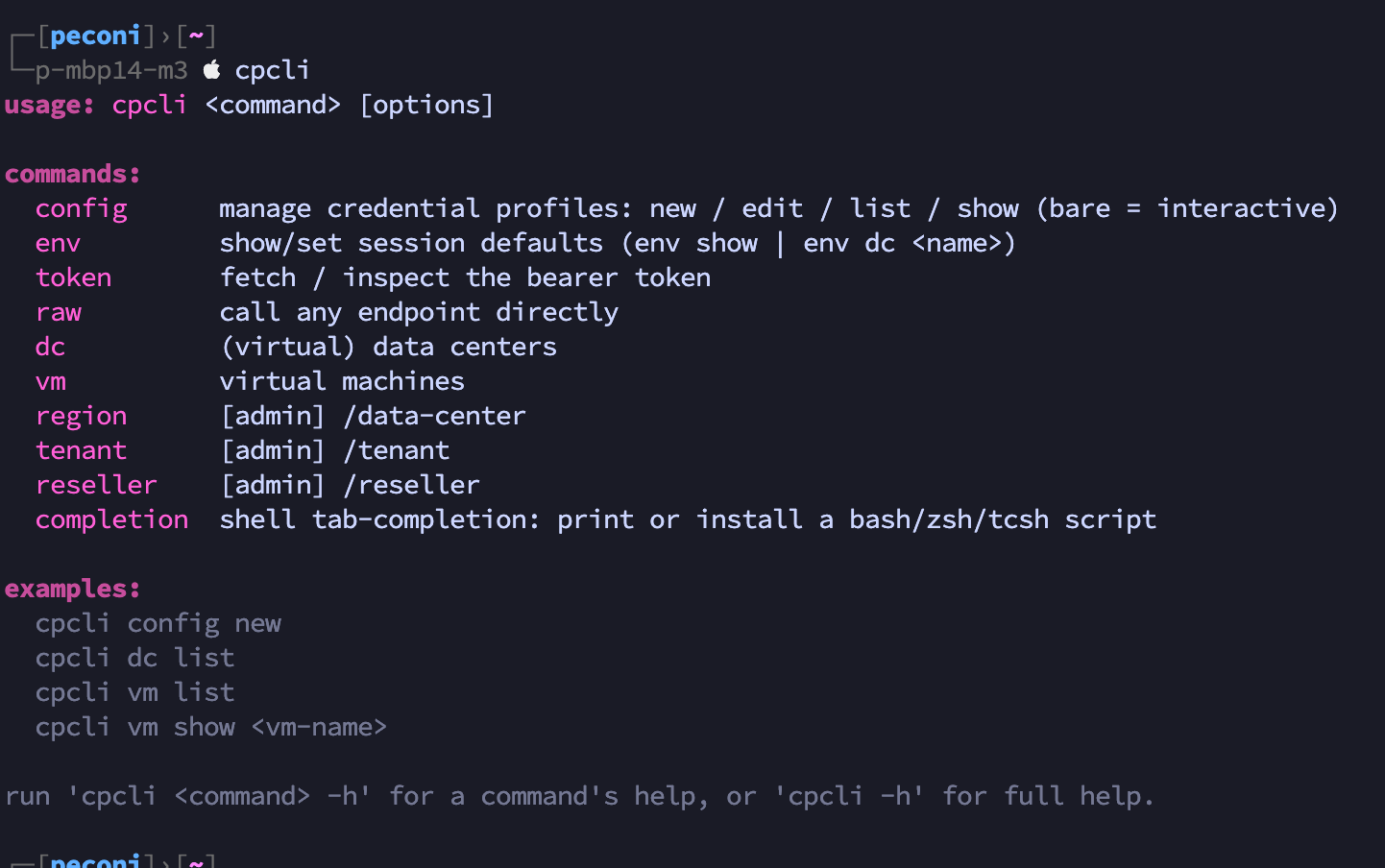Select the 'region' command word
Image resolution: width=1385 pixels, height=868 pixels.
pyautogui.click(x=82, y=417)
